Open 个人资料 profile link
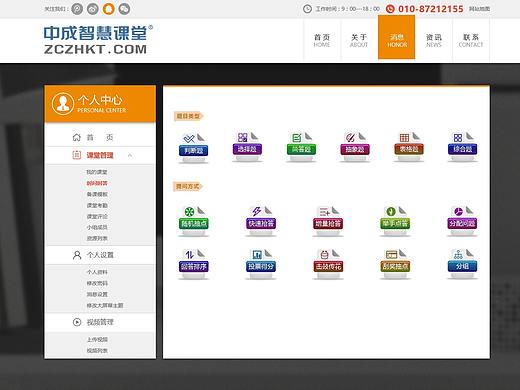The height and width of the screenshot is (390, 520). pos(97,272)
